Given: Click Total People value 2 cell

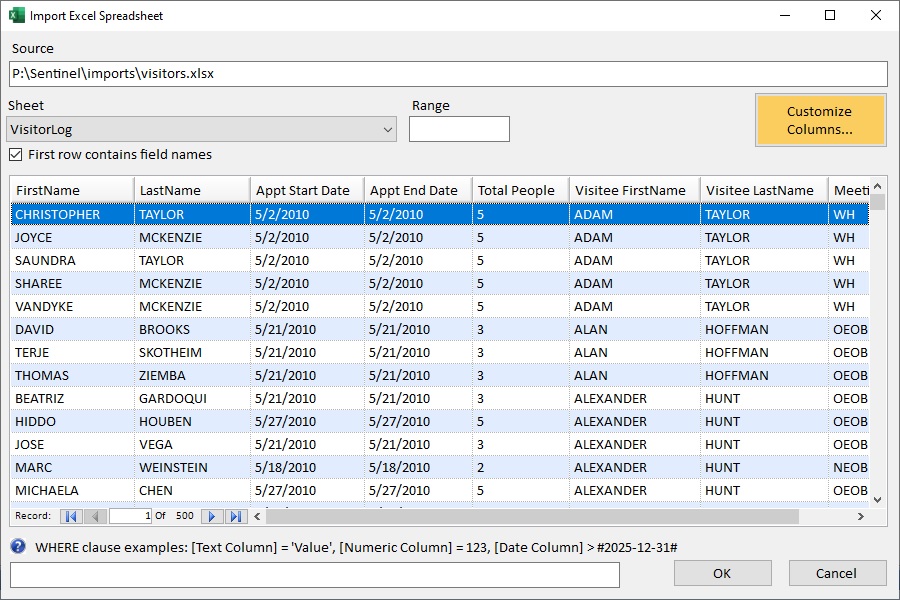Looking at the screenshot, I should pyautogui.click(x=521, y=467).
